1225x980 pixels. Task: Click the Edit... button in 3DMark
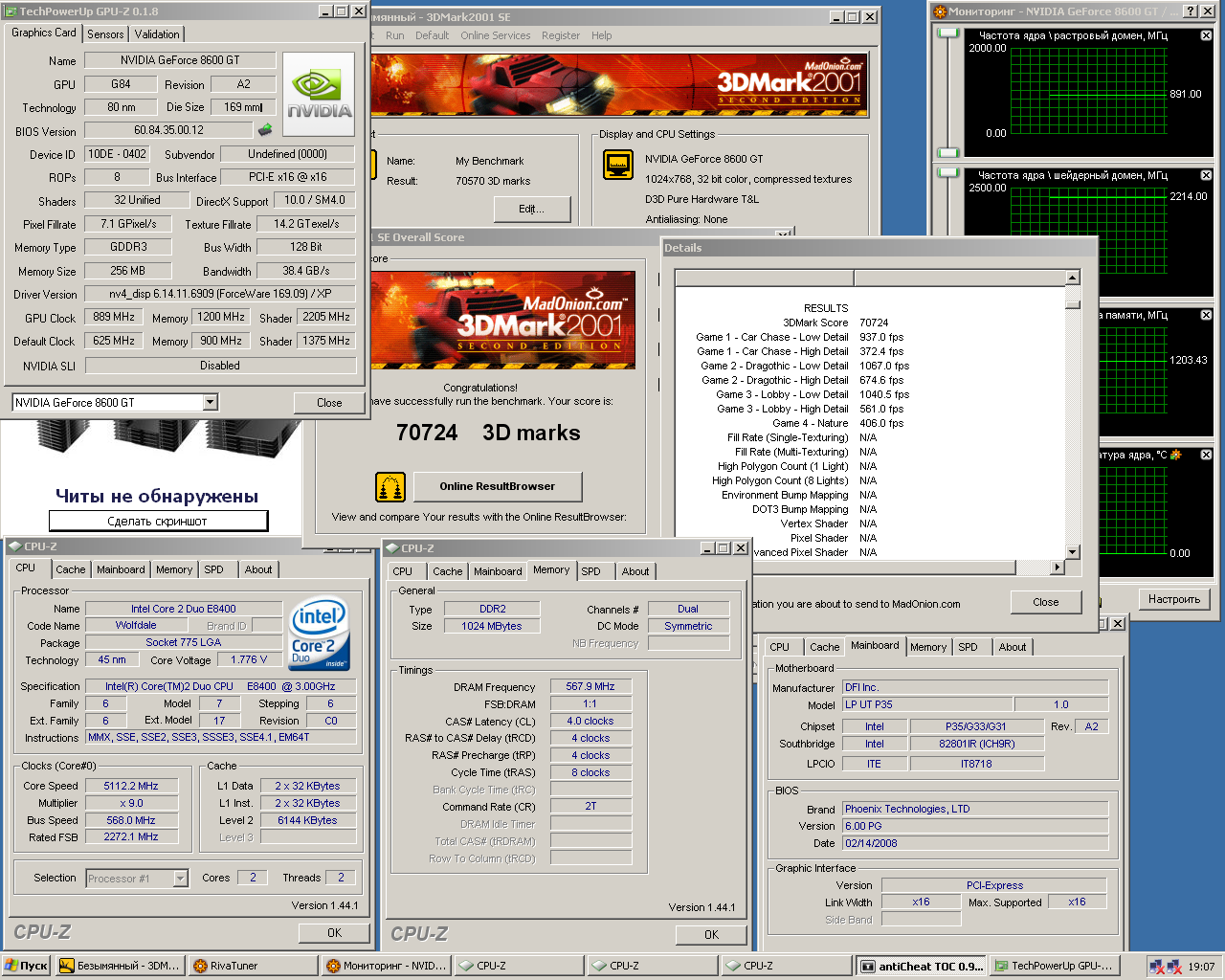coord(532,209)
